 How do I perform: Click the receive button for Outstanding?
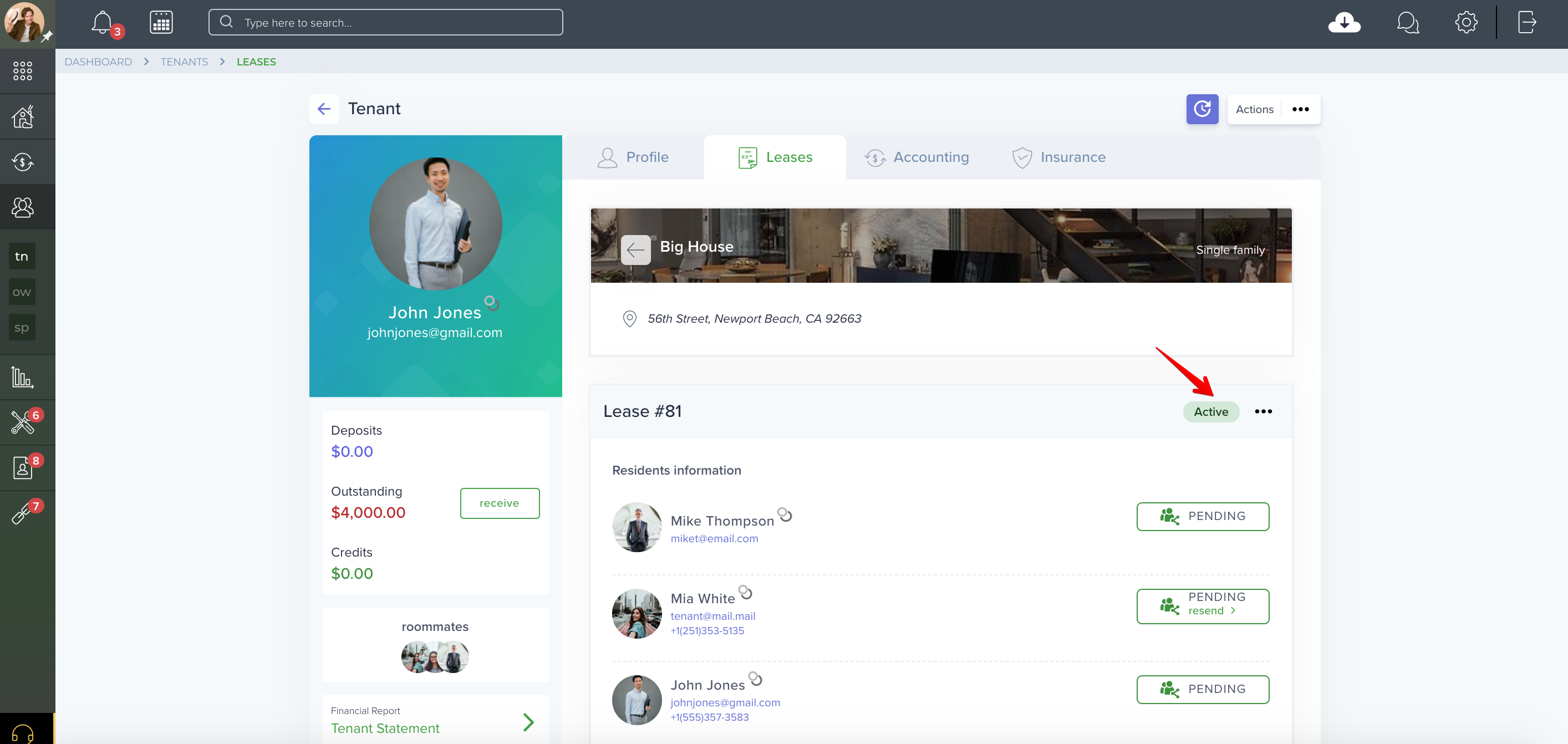click(500, 503)
